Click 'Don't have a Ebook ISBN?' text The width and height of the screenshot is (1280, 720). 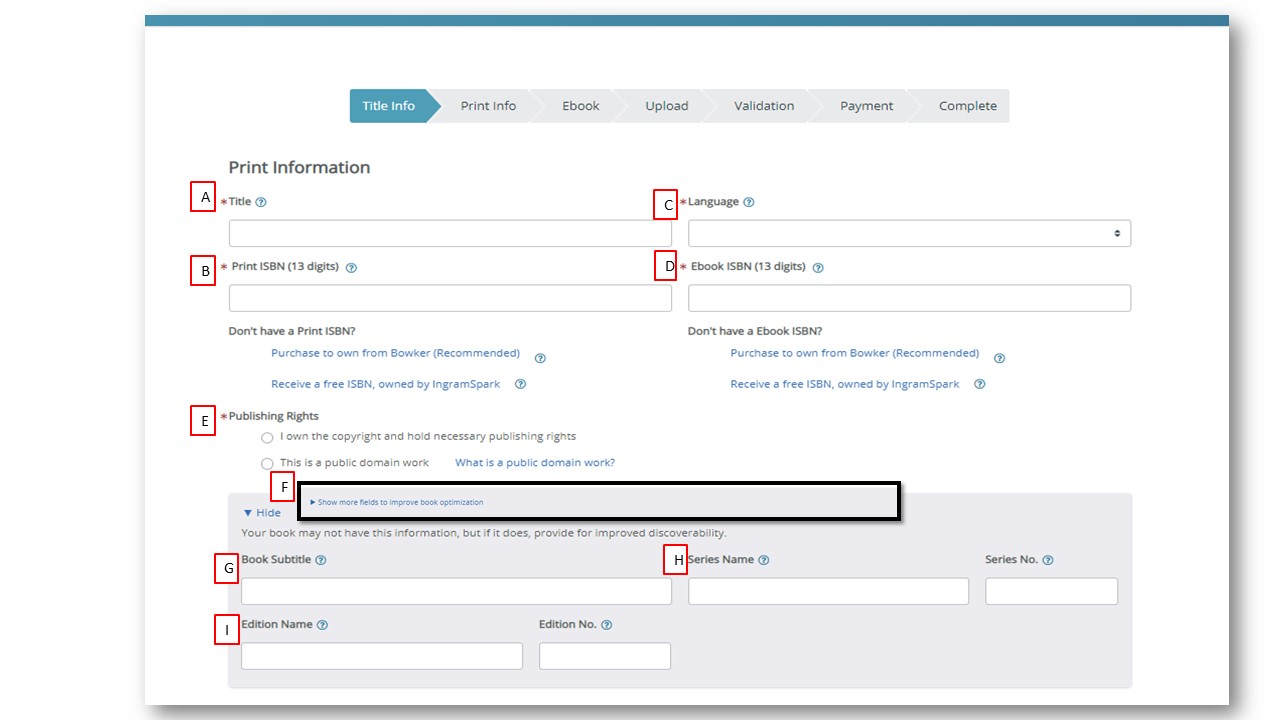point(755,331)
